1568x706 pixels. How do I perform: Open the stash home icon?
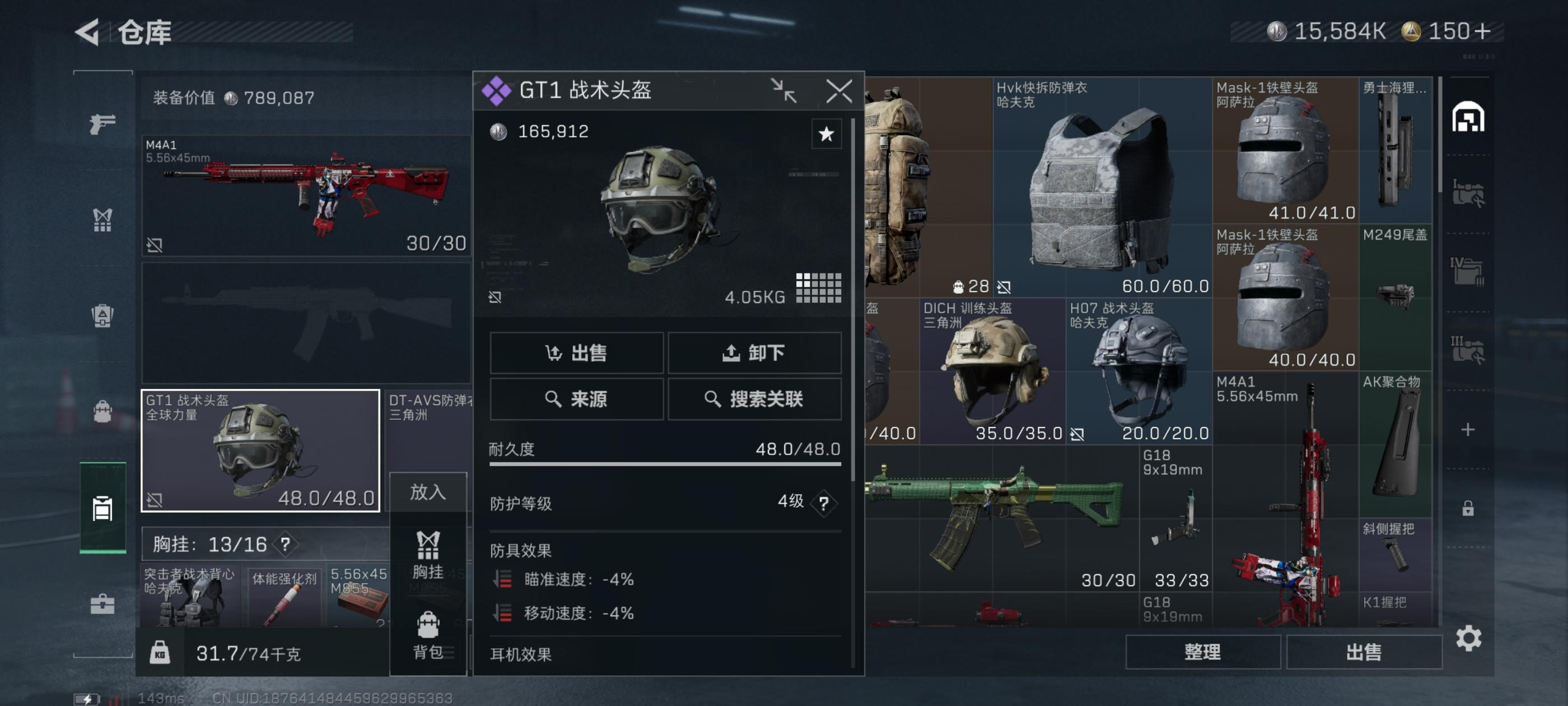[1468, 116]
